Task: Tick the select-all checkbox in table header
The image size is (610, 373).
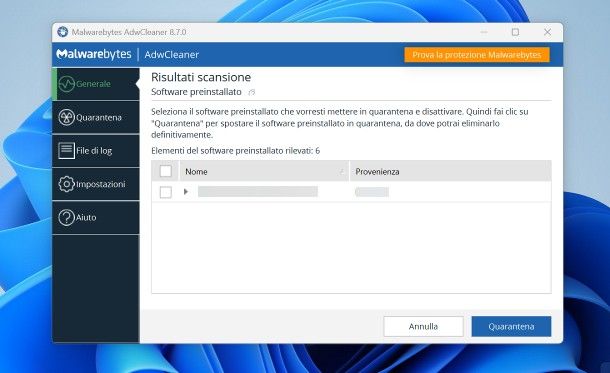Action: click(166, 171)
